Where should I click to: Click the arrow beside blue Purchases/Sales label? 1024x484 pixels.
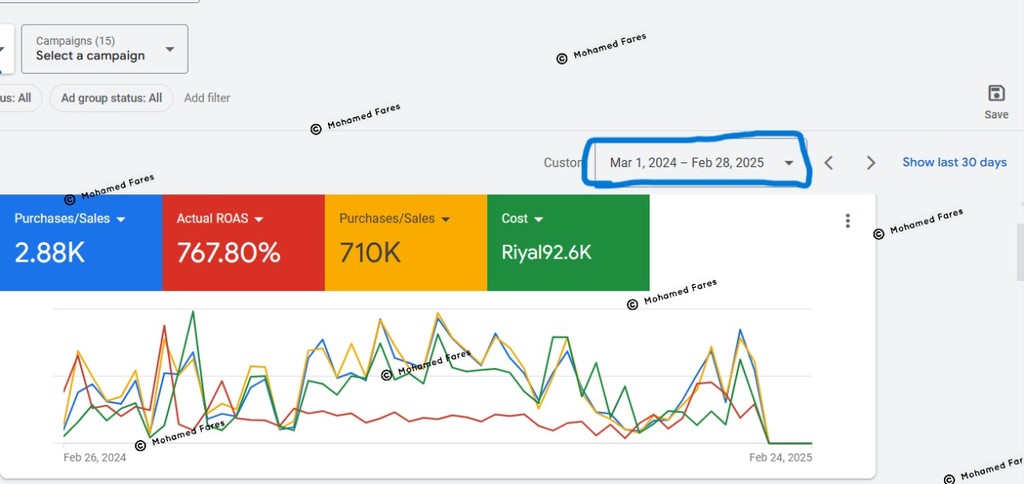121,219
